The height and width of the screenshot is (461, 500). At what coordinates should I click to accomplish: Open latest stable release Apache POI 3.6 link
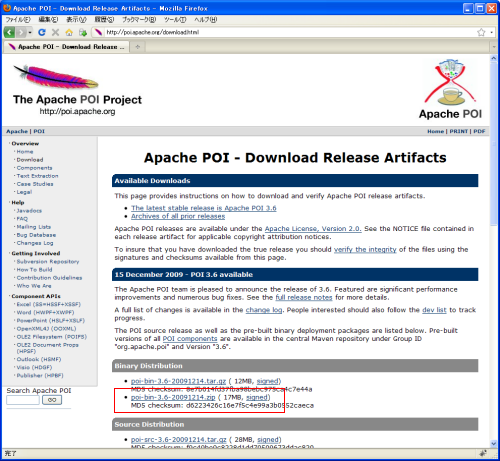tap(203, 208)
